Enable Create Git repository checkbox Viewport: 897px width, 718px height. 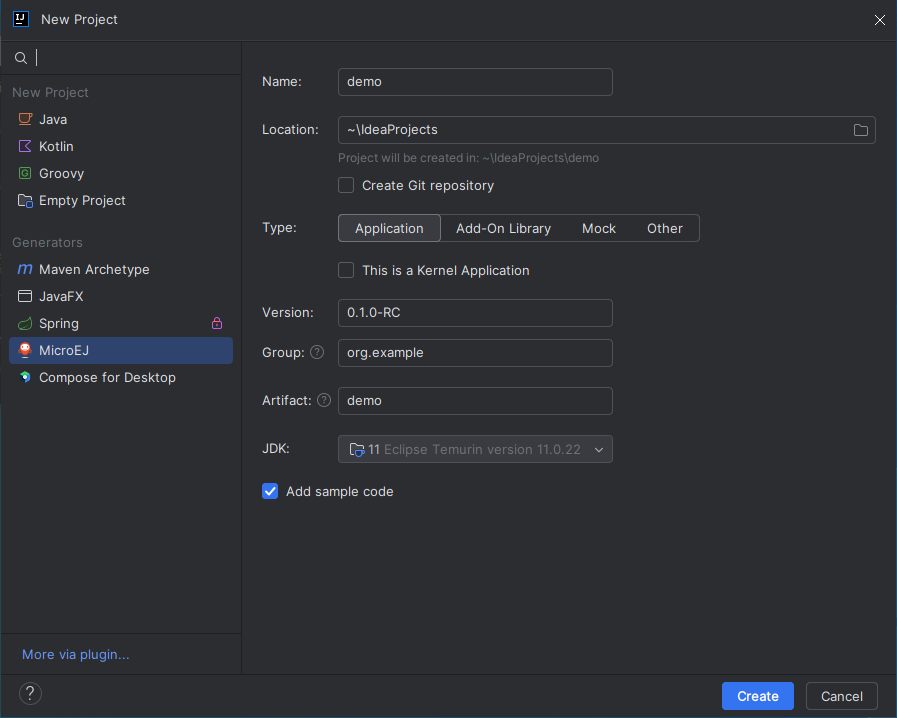[x=346, y=185]
